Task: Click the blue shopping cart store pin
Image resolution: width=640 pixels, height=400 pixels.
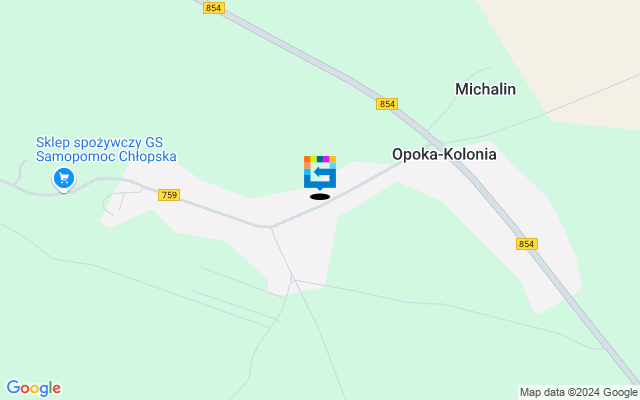Action: [64, 179]
